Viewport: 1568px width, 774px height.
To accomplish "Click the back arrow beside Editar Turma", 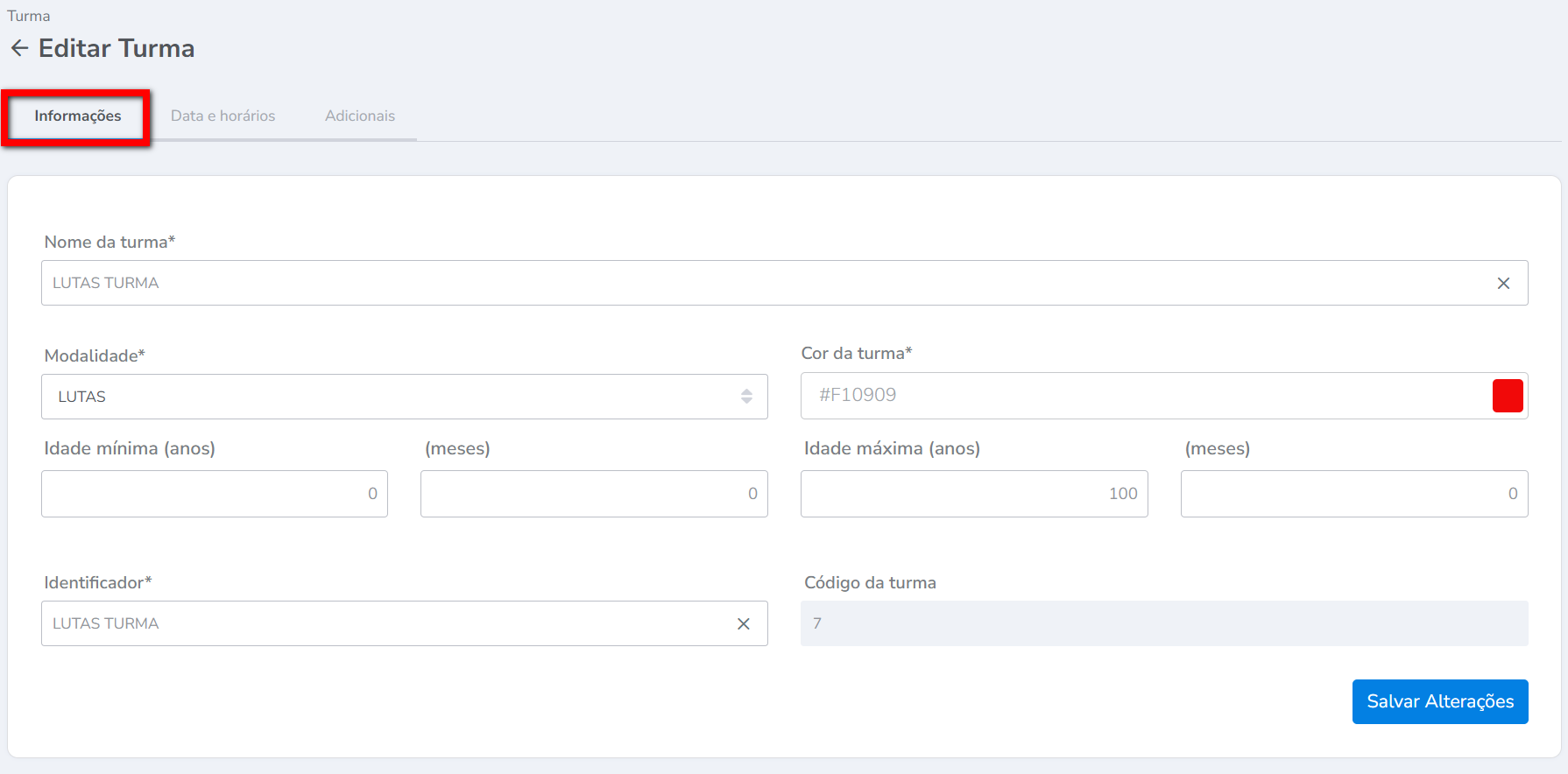I will coord(19,48).
